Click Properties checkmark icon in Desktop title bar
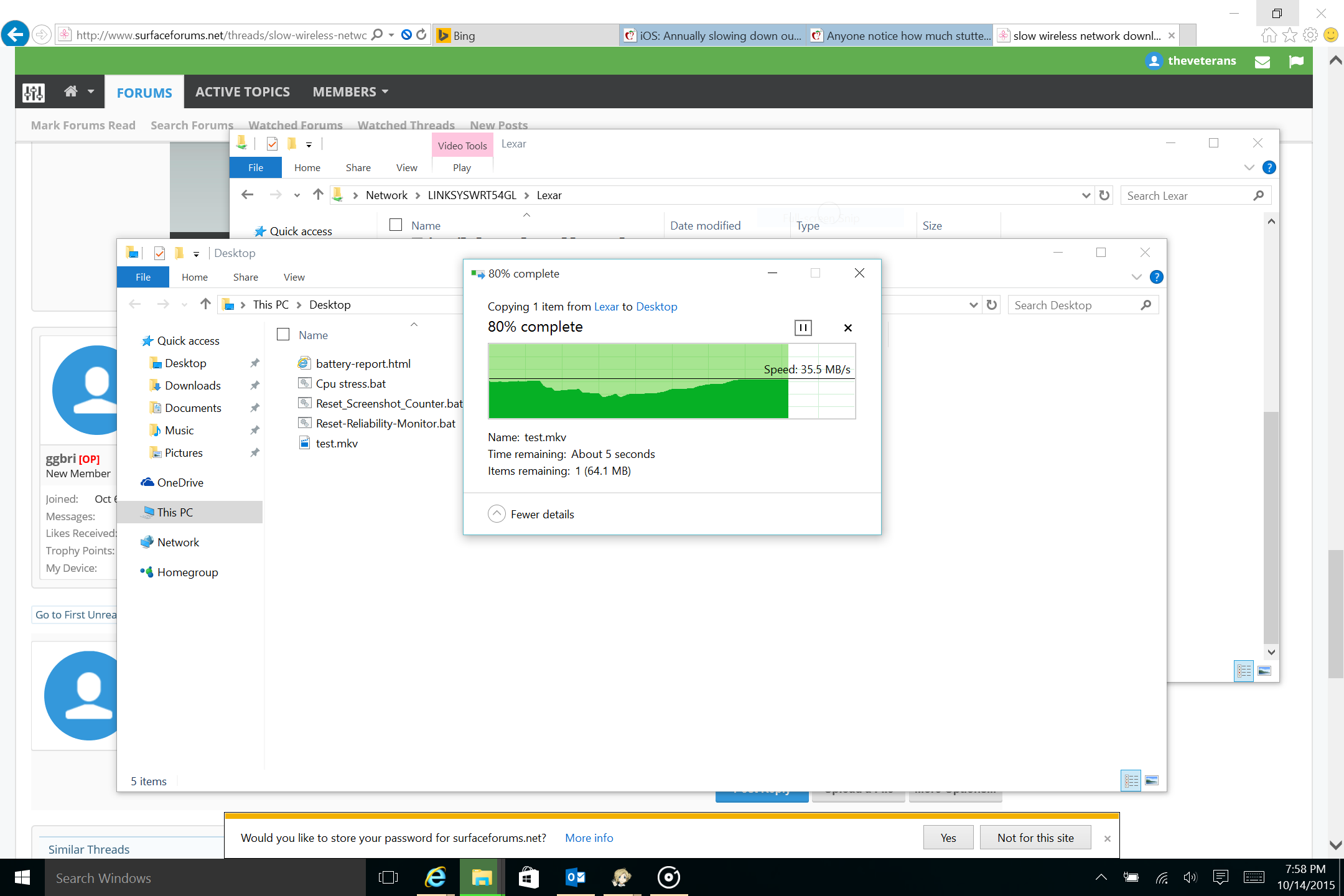 160,253
